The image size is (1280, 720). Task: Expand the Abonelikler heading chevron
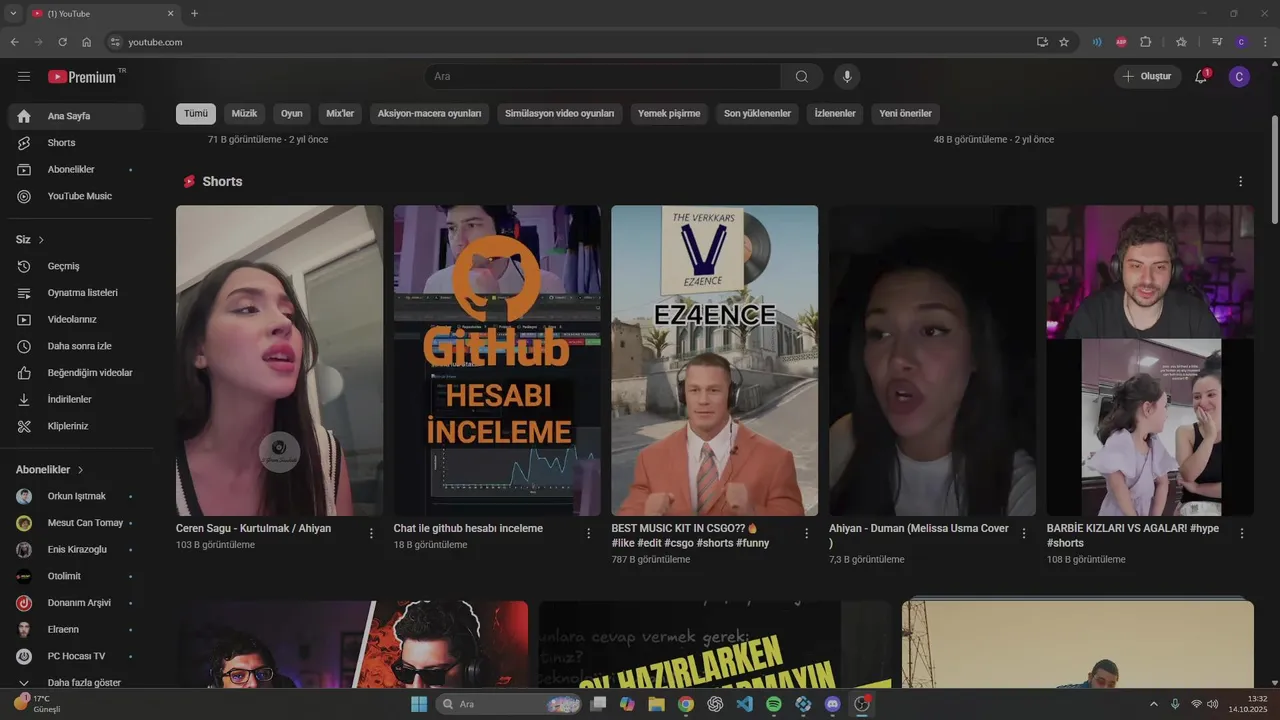pos(81,470)
